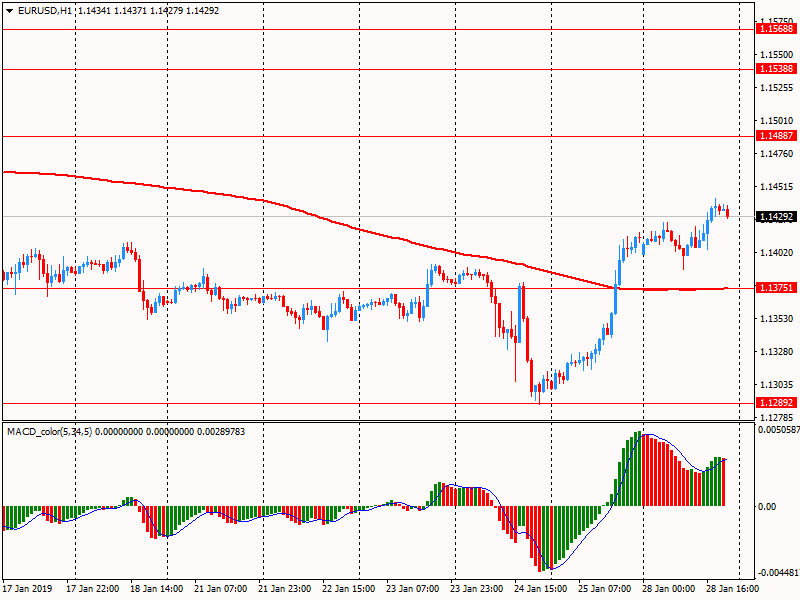
Task: Select the 1.12892 red price level label
Action: tap(777, 403)
